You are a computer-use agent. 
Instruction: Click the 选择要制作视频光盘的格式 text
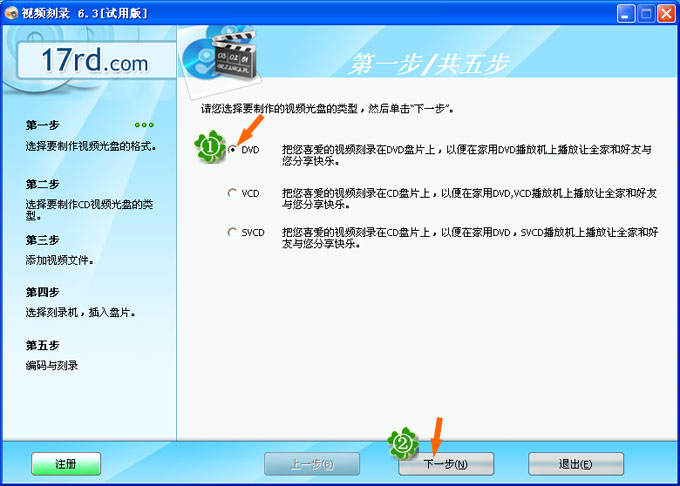pos(91,147)
